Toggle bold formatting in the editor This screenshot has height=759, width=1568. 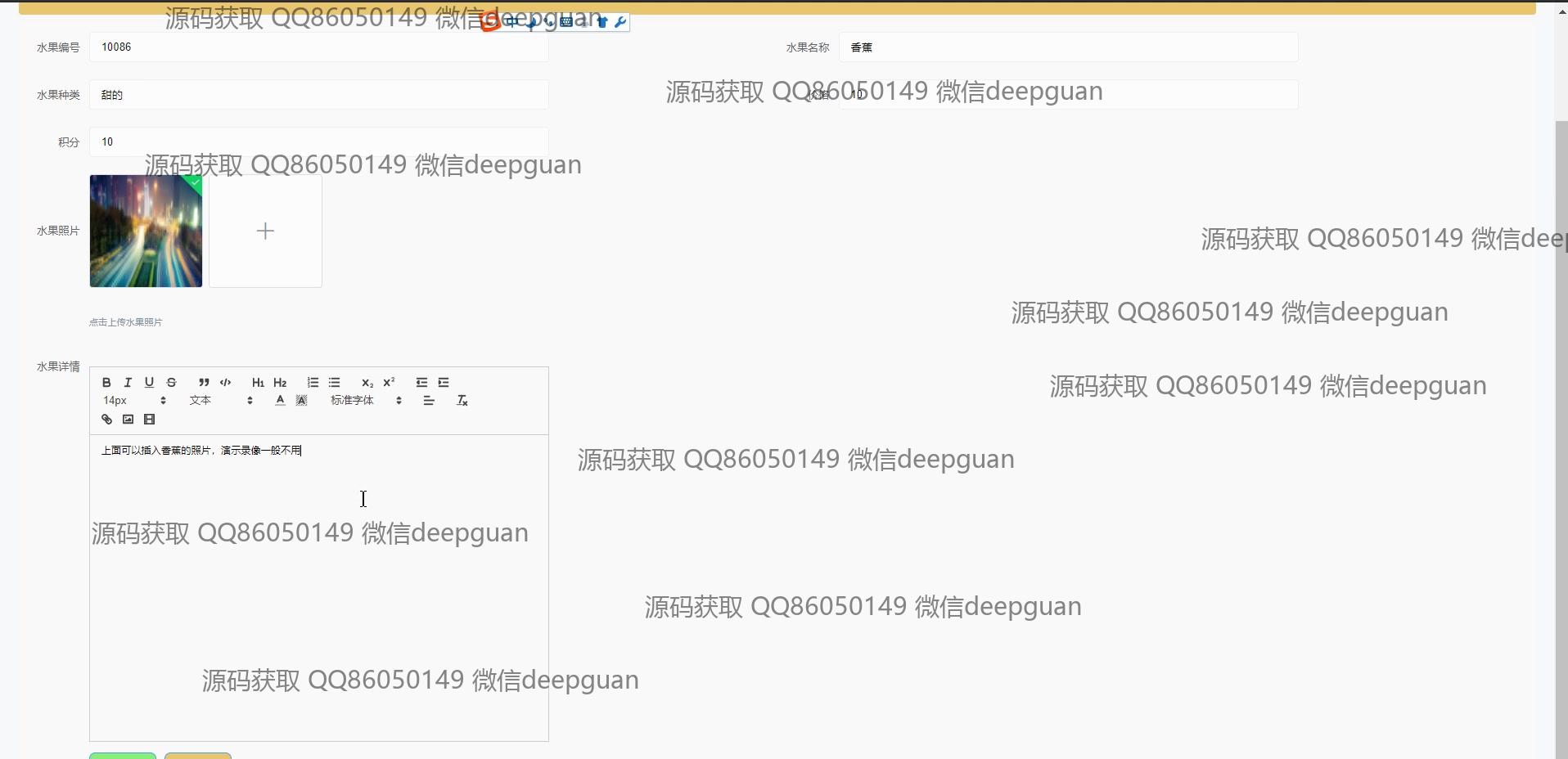point(106,382)
